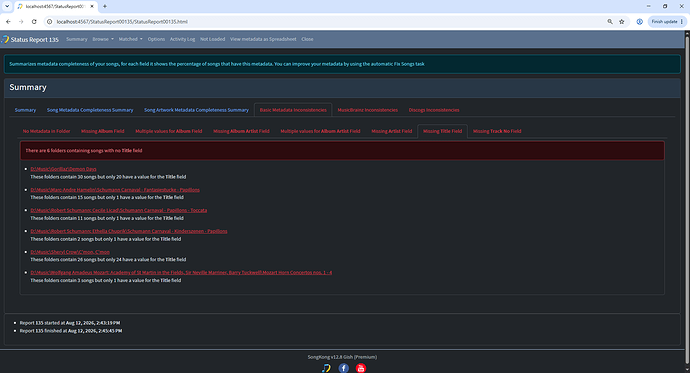View site information icon in address bar
This screenshot has width=690, height=373.
coord(50,22)
